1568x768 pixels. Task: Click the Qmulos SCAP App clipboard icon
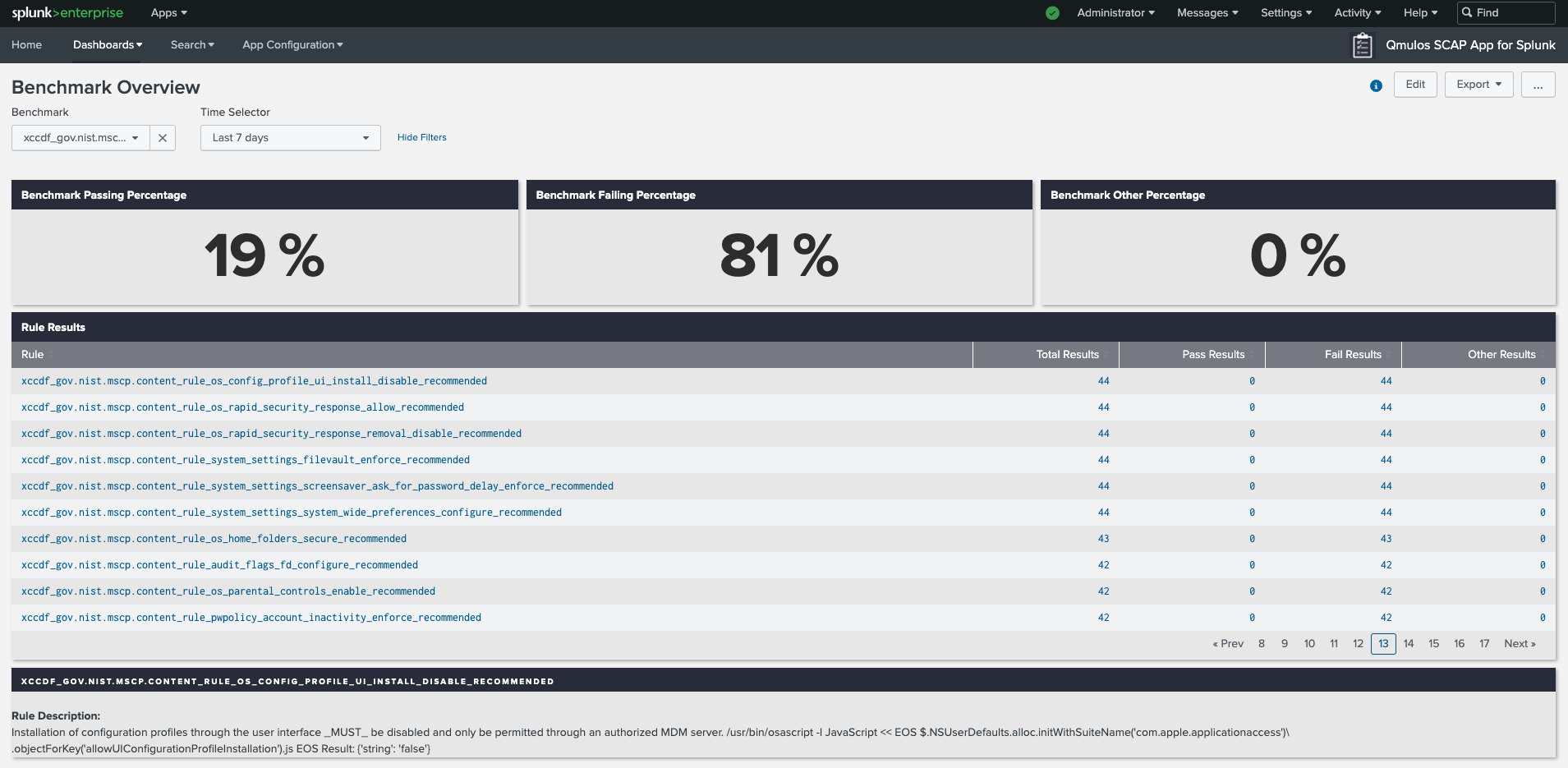1362,45
